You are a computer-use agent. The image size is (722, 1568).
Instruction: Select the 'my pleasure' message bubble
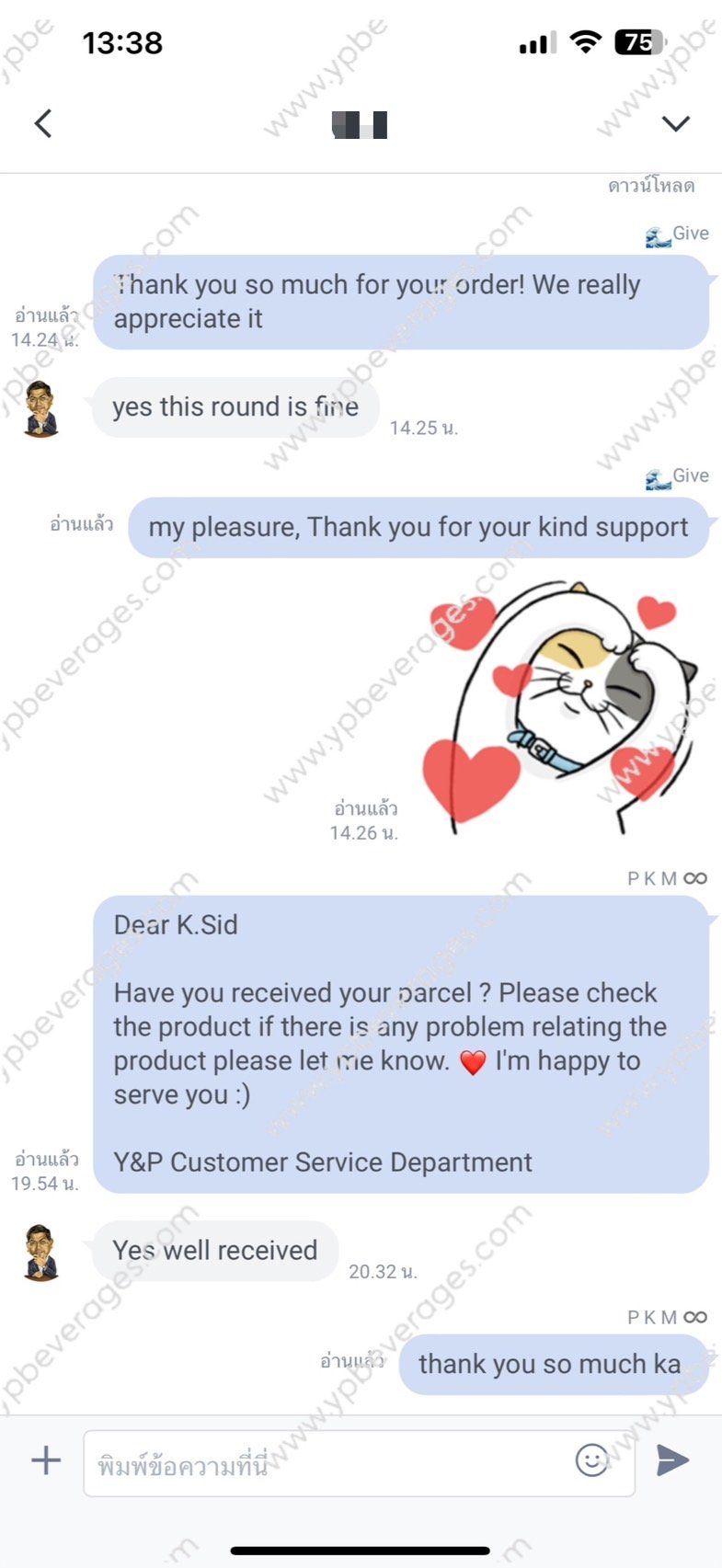(418, 527)
